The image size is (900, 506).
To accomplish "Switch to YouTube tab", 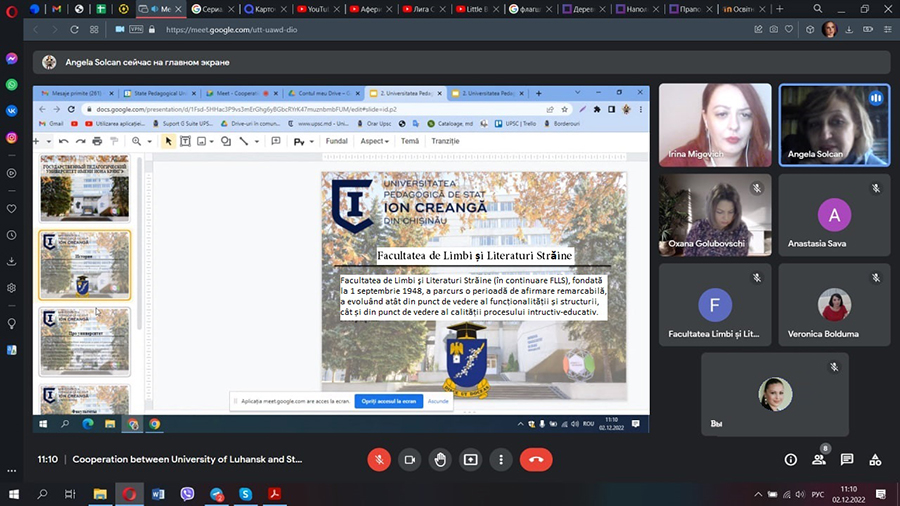I will point(318,9).
